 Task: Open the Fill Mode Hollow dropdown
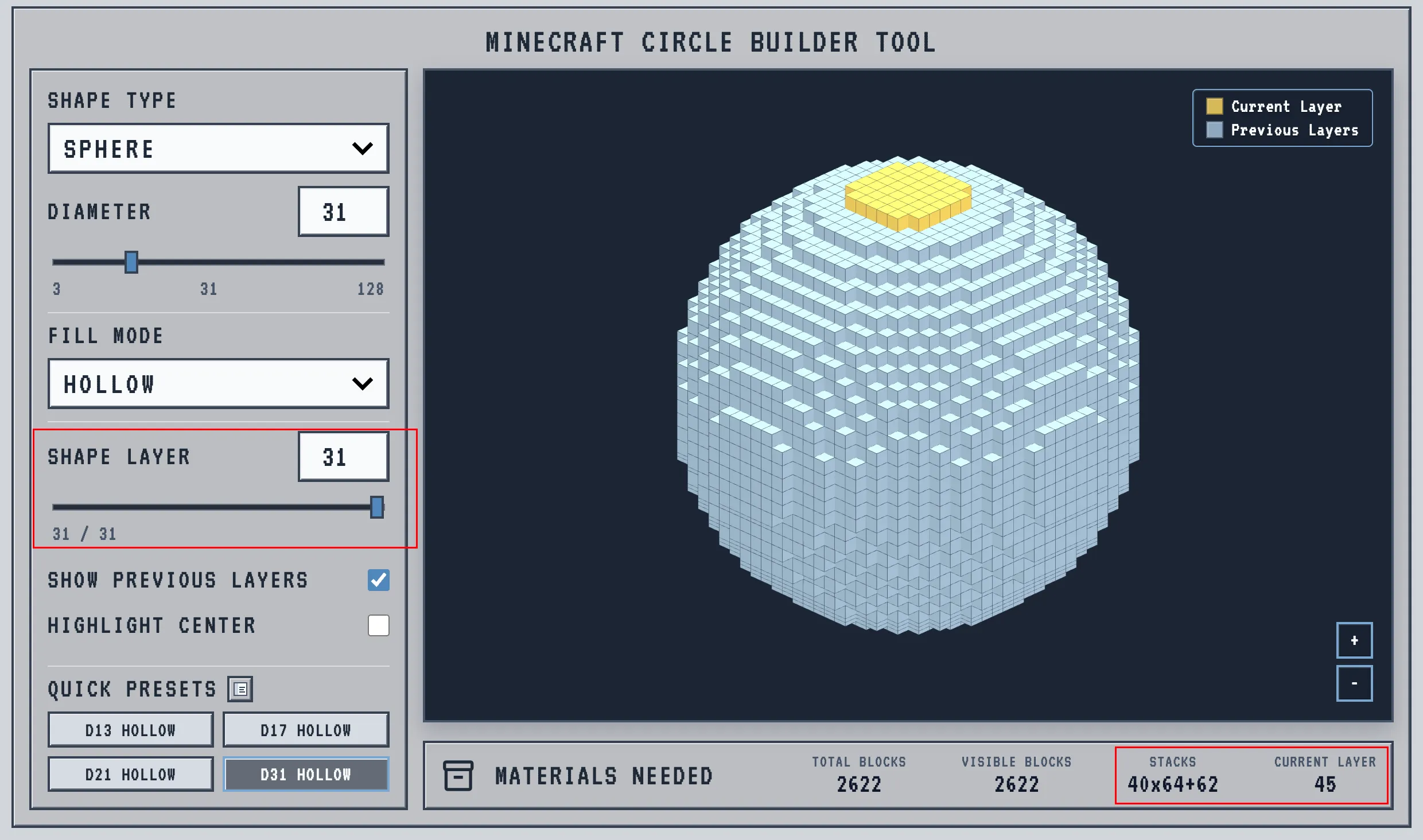(219, 384)
